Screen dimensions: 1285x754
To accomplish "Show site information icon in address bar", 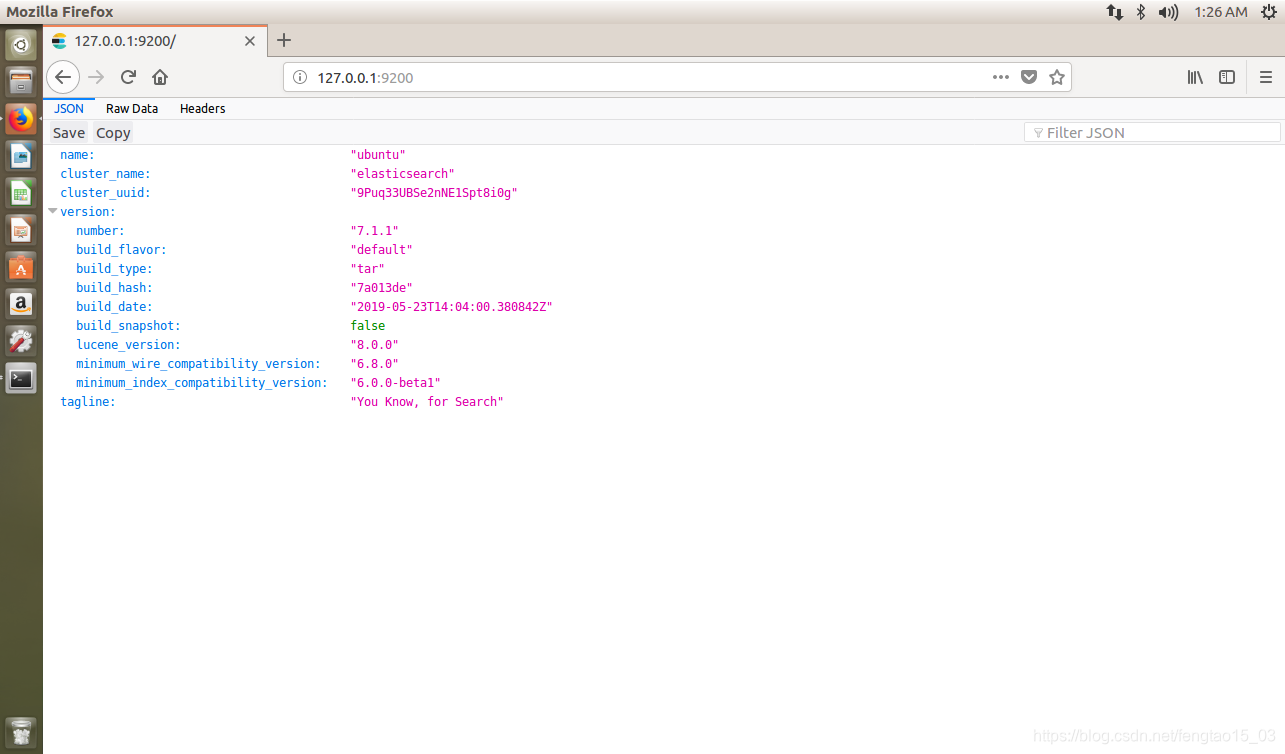I will [301, 77].
